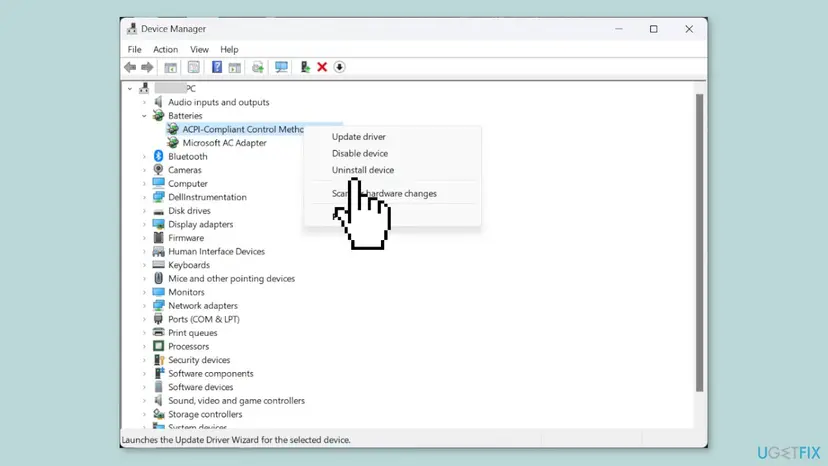Image resolution: width=828 pixels, height=466 pixels.
Task: Click the Security devices icon
Action: click(158, 360)
